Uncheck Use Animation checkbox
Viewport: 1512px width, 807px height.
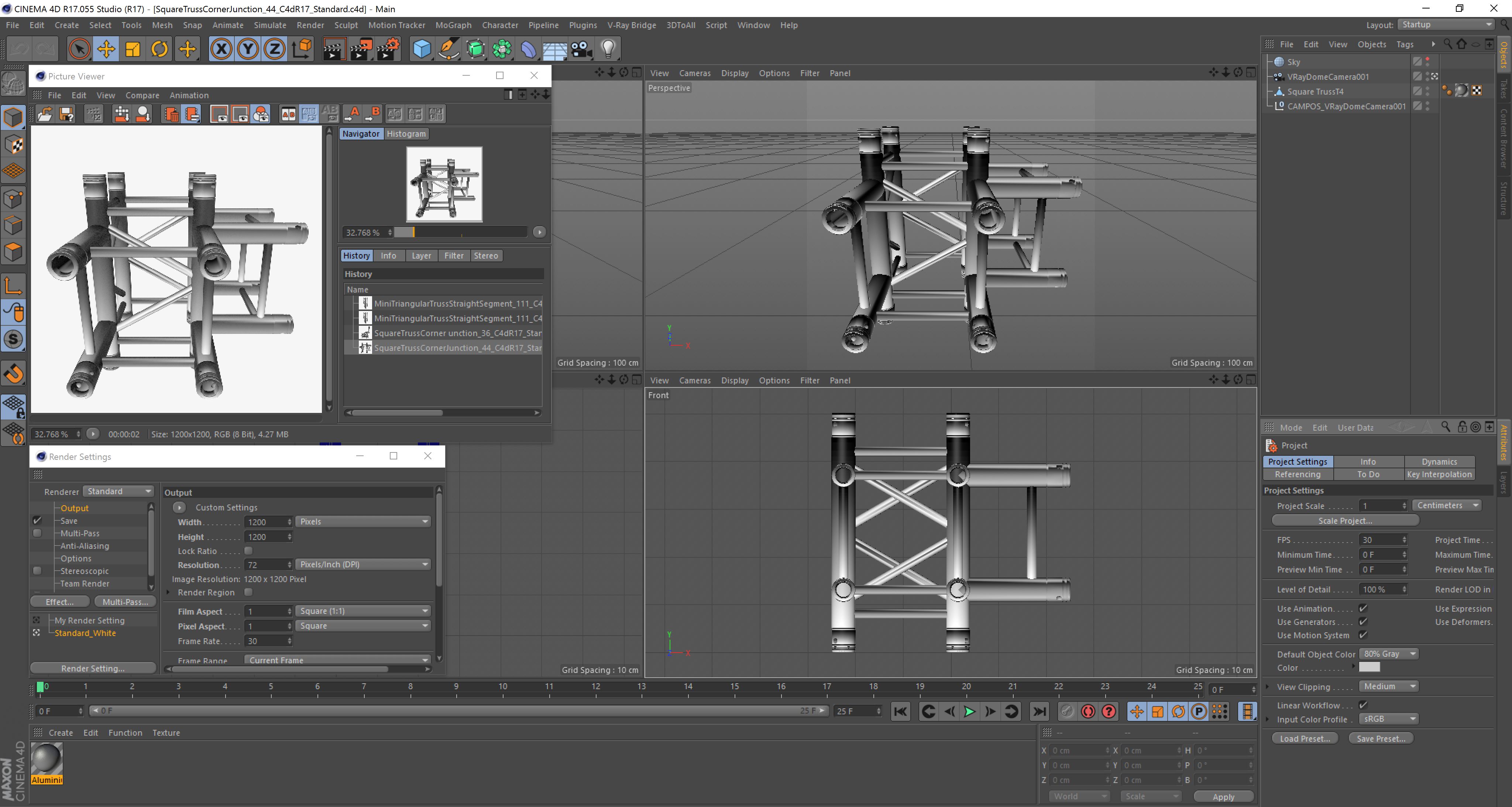pyautogui.click(x=1364, y=608)
